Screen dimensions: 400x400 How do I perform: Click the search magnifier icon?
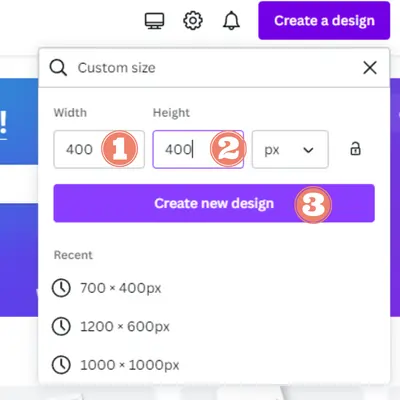pos(58,68)
